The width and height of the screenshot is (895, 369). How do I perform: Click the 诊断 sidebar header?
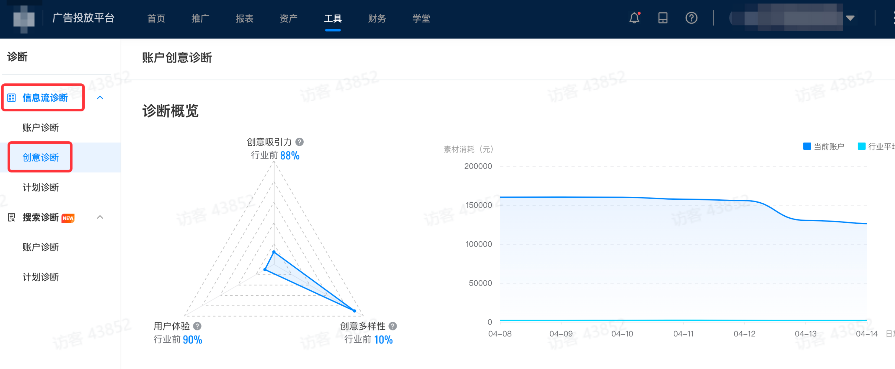17,57
